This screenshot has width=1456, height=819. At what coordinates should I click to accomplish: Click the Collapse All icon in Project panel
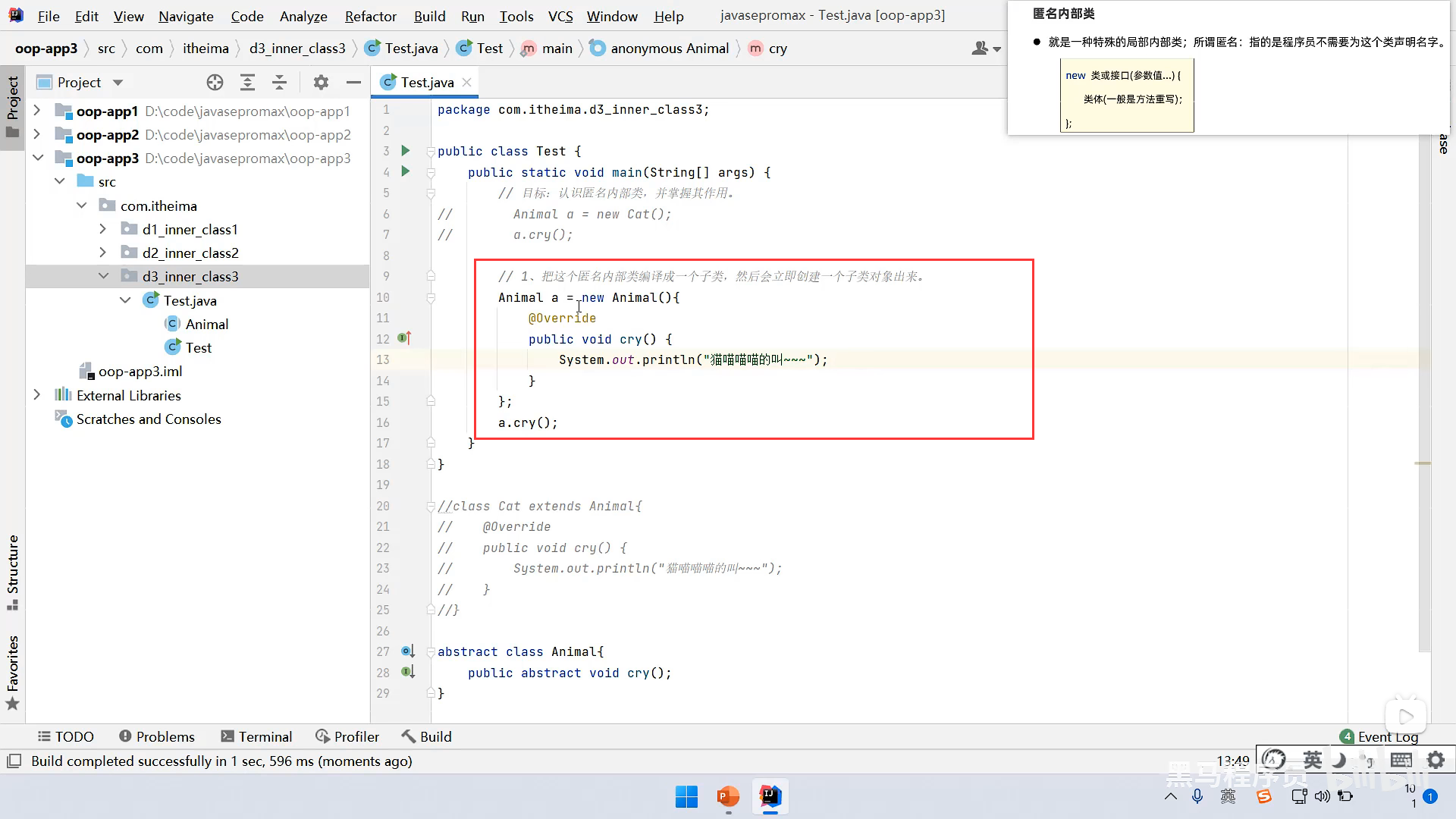point(279,83)
